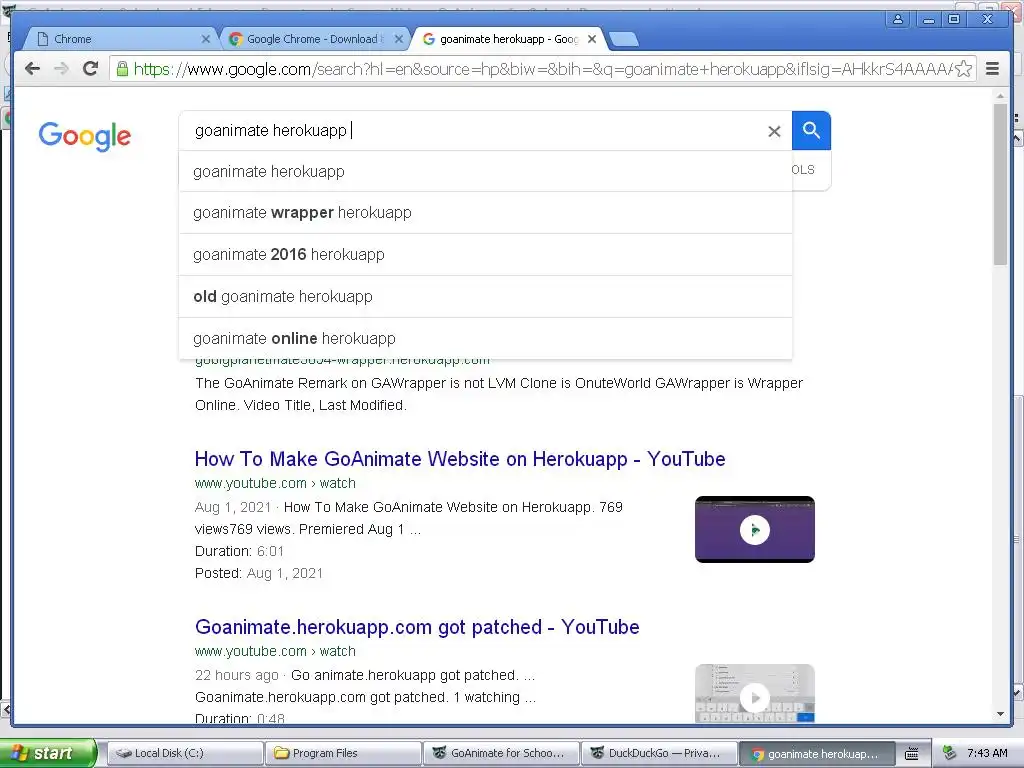Switch to the 'Google Chrome - Download' tab
1024x768 pixels.
coord(313,39)
